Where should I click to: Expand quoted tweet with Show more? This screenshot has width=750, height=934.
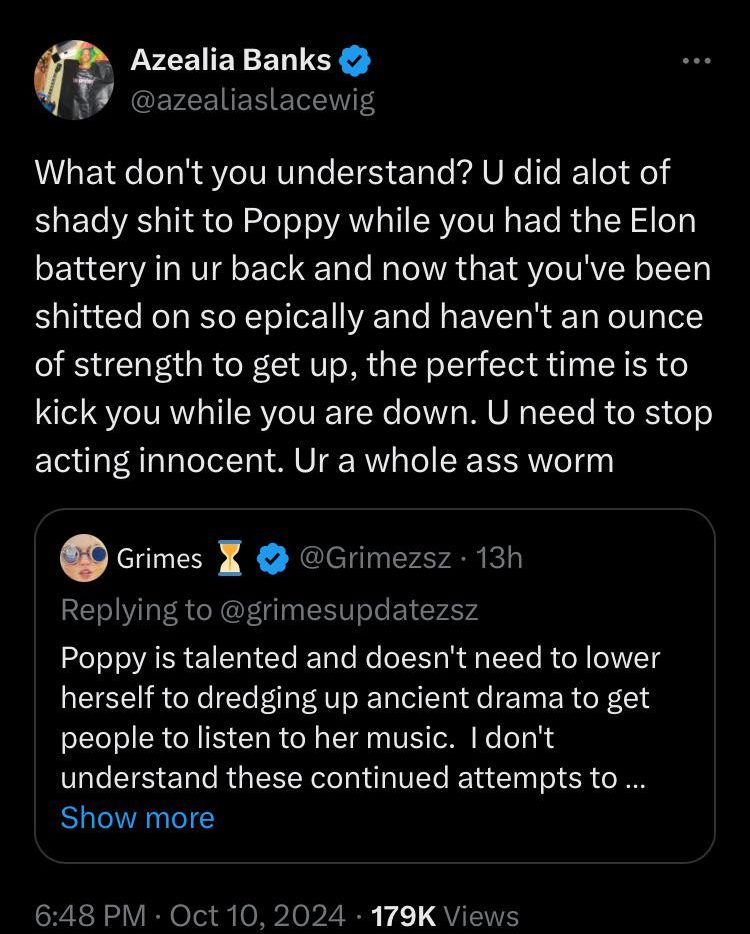pyautogui.click(x=137, y=817)
